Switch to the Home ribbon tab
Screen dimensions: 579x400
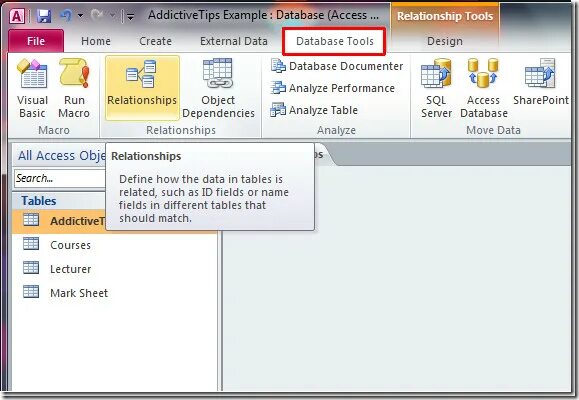(x=96, y=41)
